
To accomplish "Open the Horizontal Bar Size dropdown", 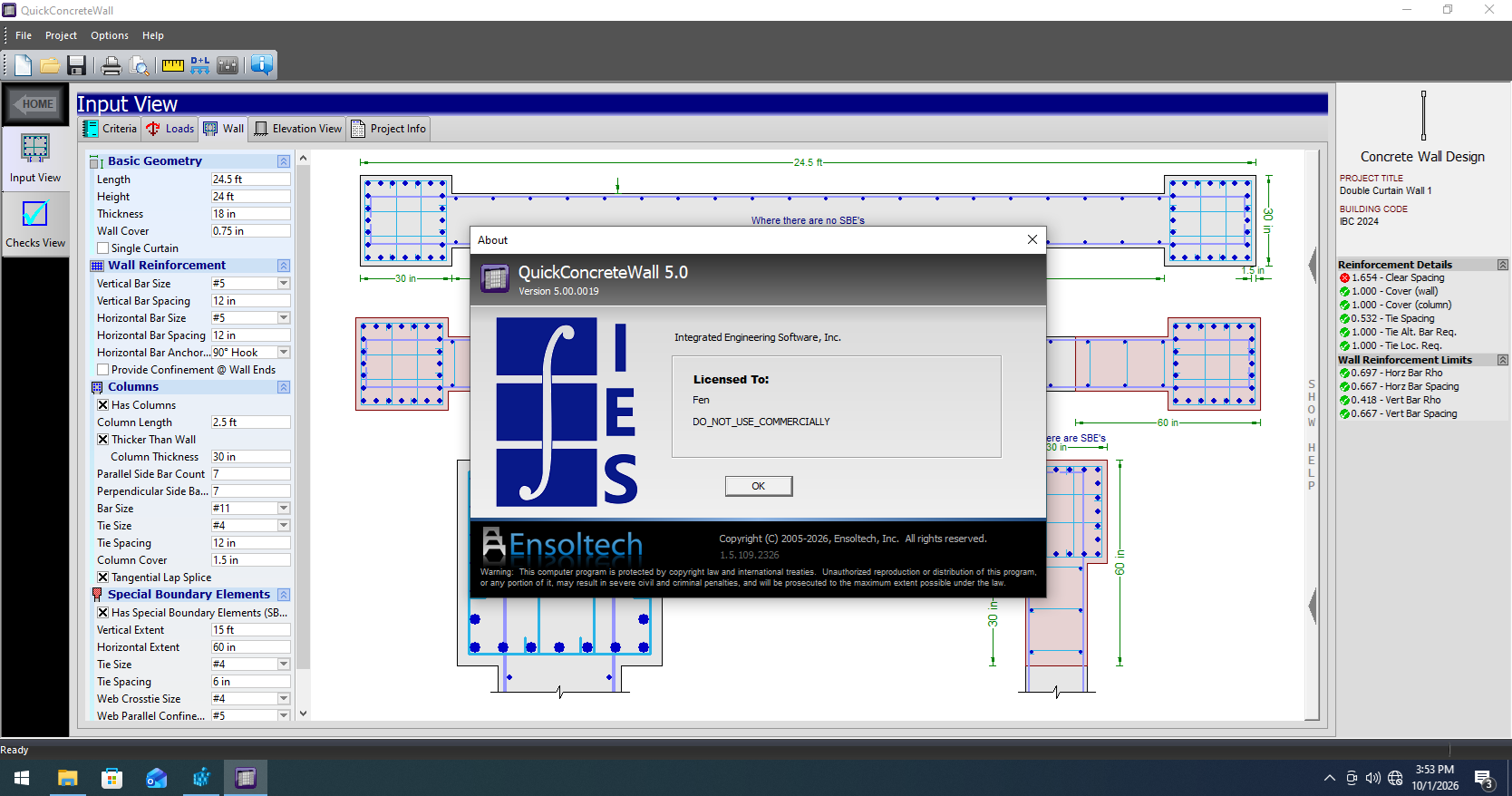I will coord(284,318).
